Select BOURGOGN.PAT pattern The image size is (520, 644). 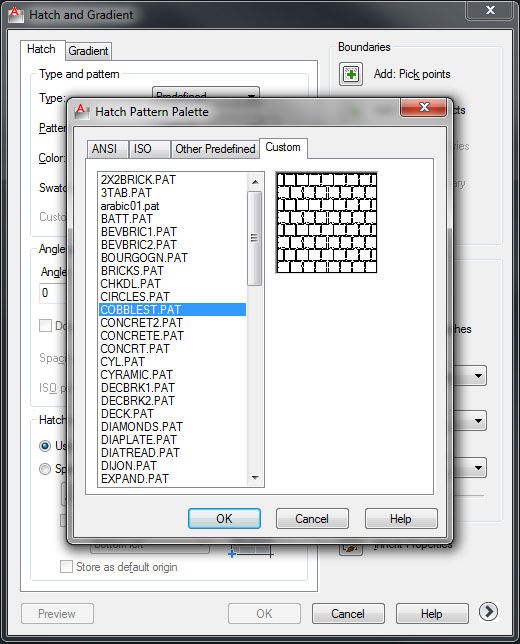click(173, 258)
